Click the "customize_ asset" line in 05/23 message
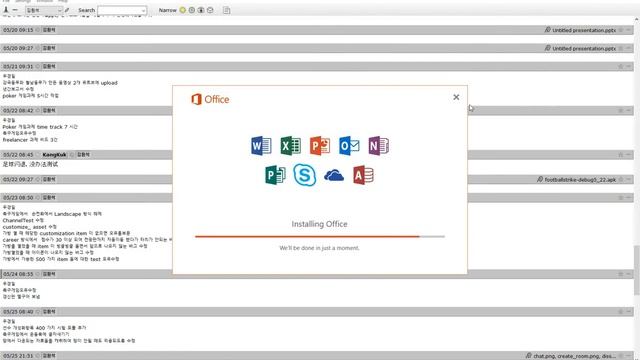The image size is (640, 360). [x=29, y=227]
